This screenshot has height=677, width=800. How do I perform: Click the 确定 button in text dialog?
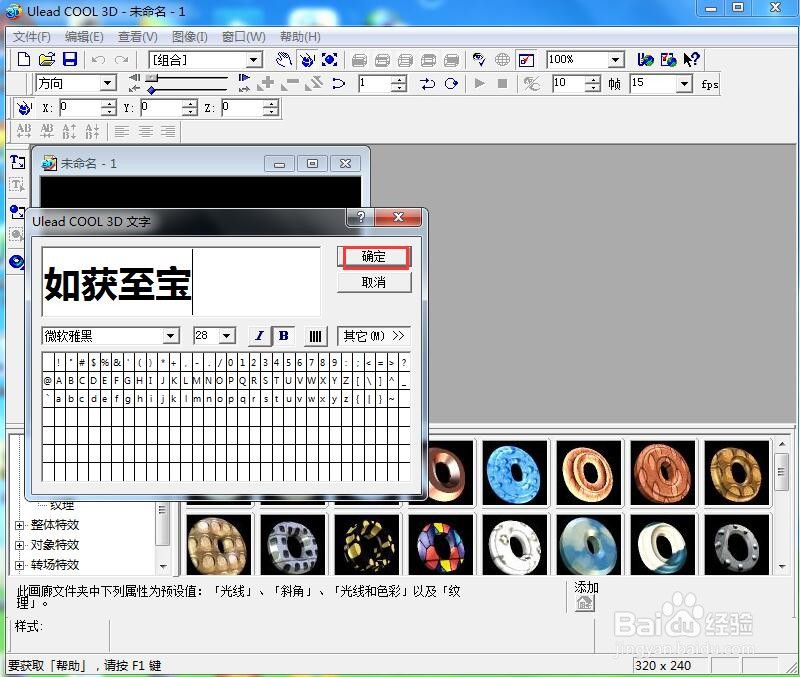[x=374, y=257]
